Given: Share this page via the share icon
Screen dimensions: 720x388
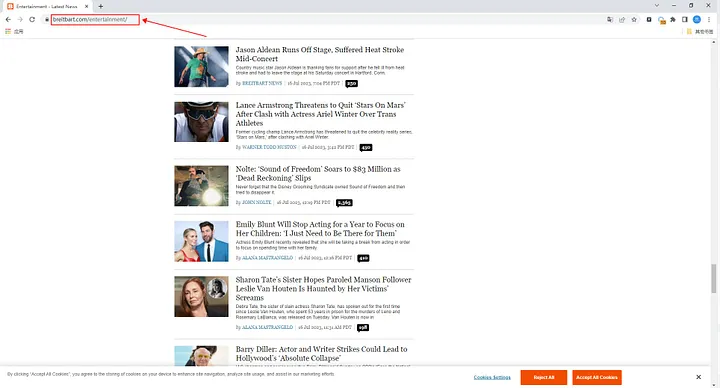Looking at the screenshot, I should coord(622,19).
